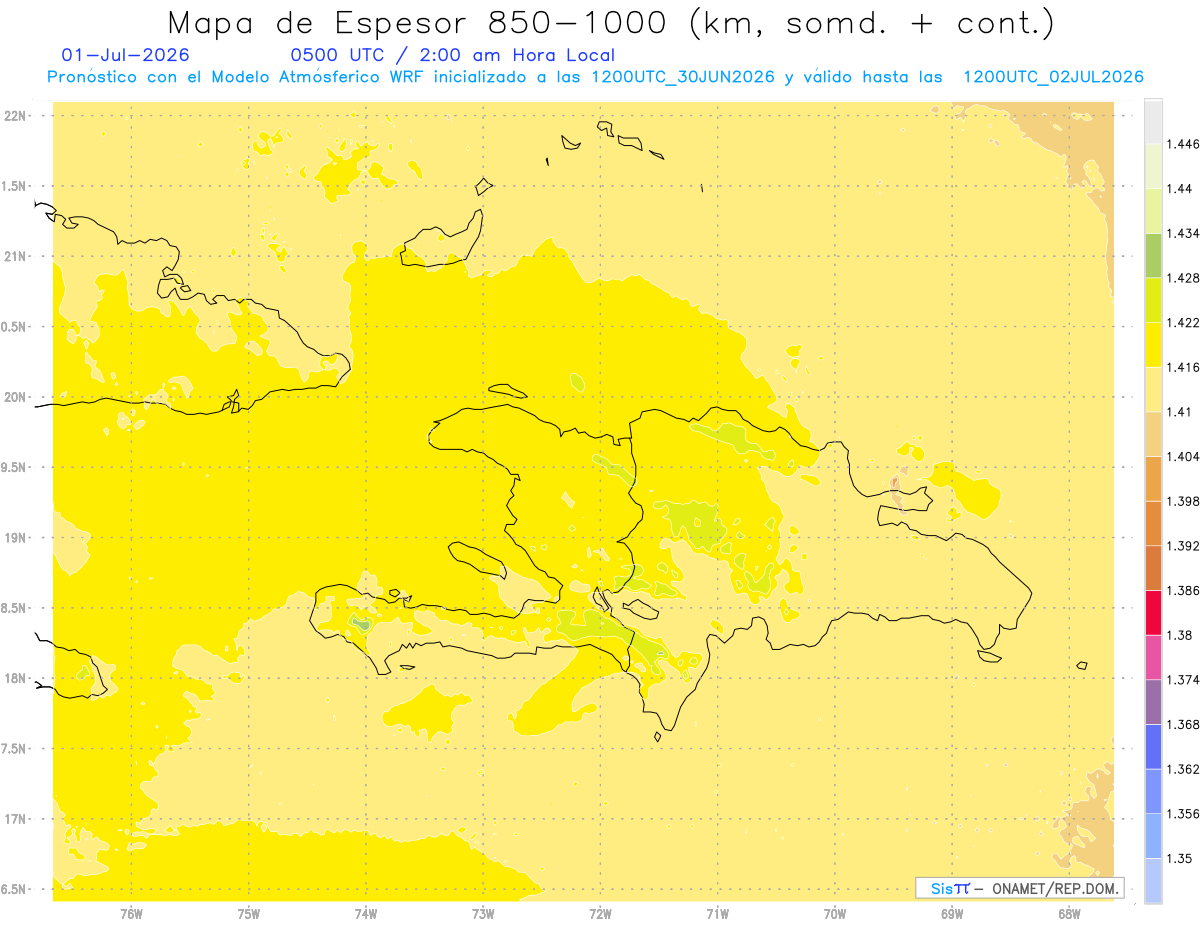This screenshot has width=1200, height=927.
Task: Click the colorbar value '1.434'
Action: click(1184, 233)
